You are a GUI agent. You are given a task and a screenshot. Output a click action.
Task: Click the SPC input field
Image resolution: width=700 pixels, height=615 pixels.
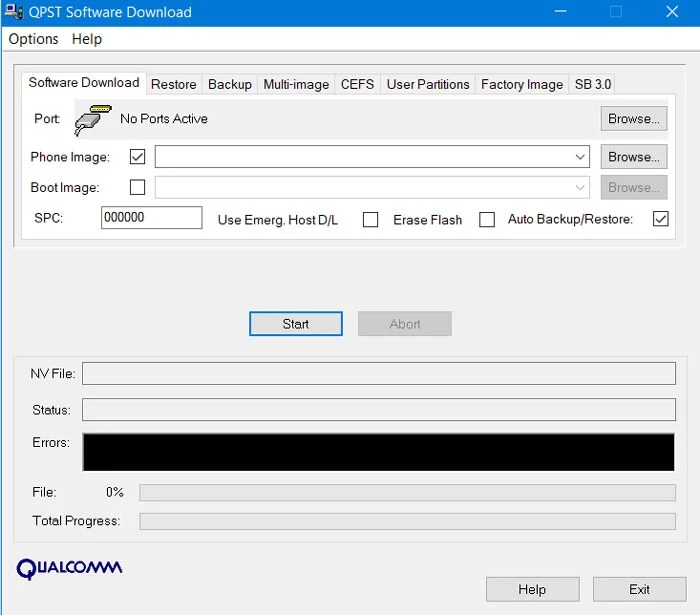[x=151, y=217]
